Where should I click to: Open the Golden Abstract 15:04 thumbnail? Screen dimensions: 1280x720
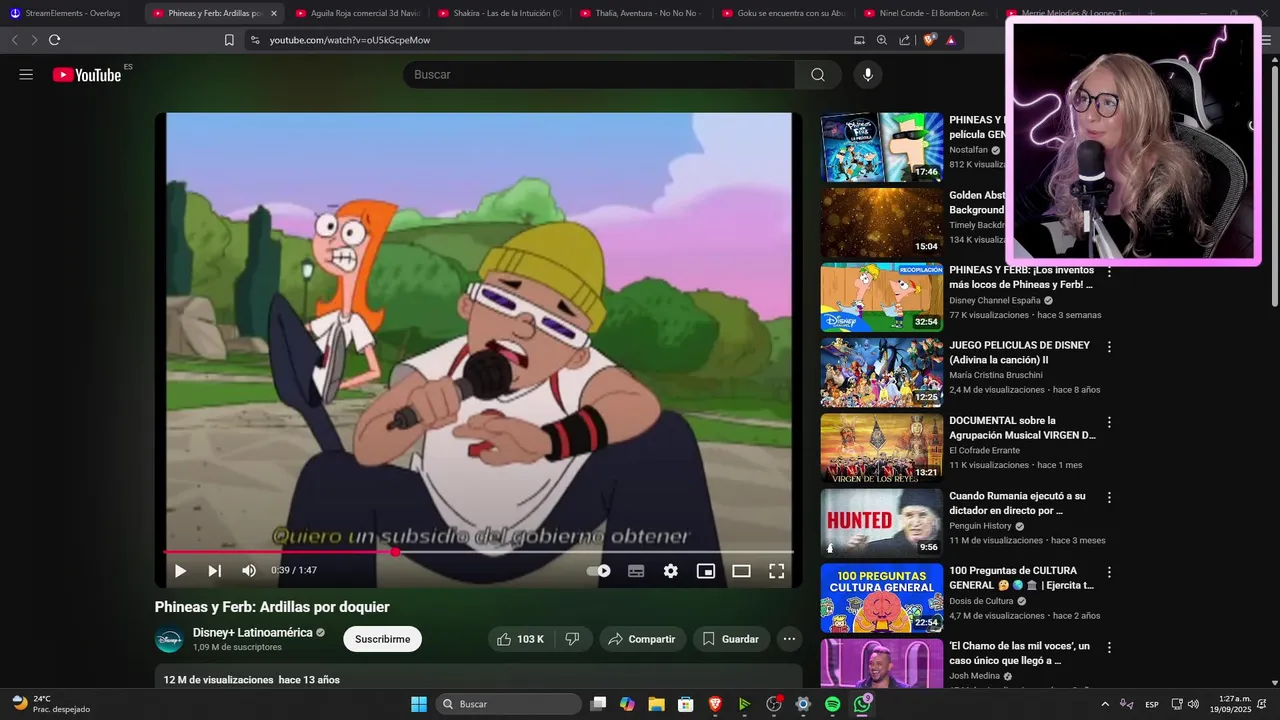click(x=882, y=222)
